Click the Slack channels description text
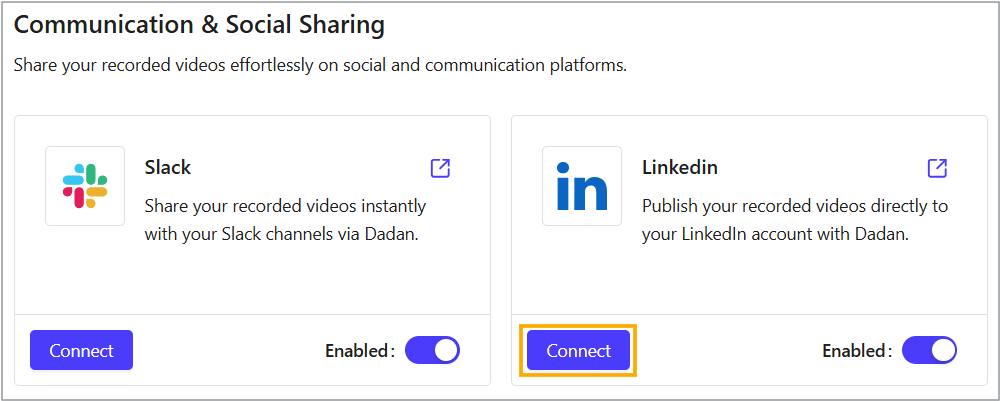1000x401 pixels. point(285,220)
